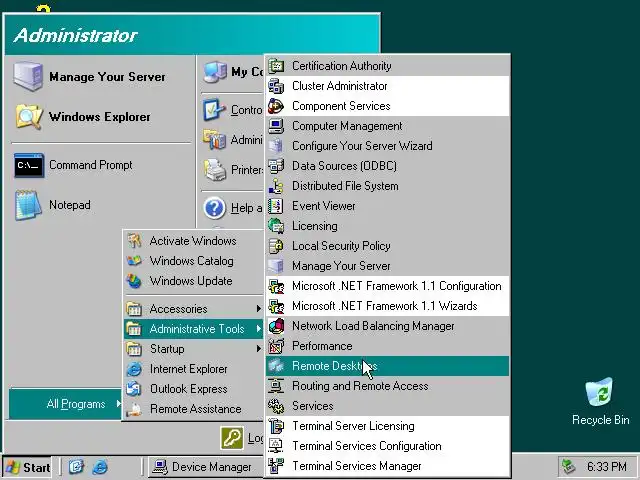Open the Services gears icon
The image size is (640, 480).
click(276, 406)
